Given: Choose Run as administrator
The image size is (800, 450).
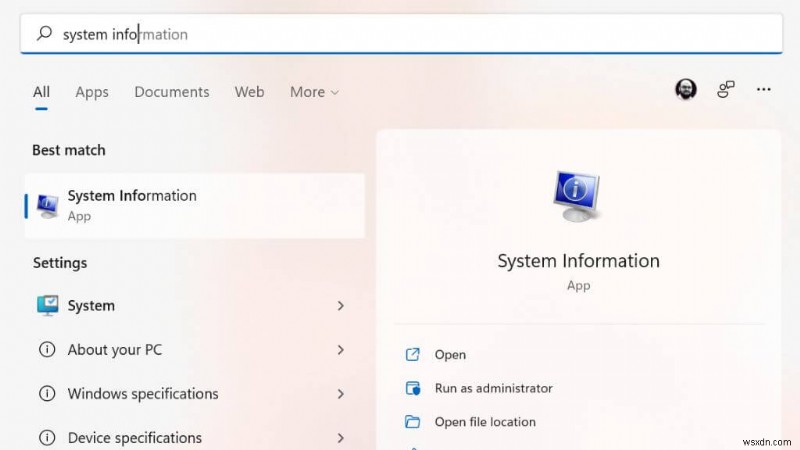Looking at the screenshot, I should click(x=493, y=388).
